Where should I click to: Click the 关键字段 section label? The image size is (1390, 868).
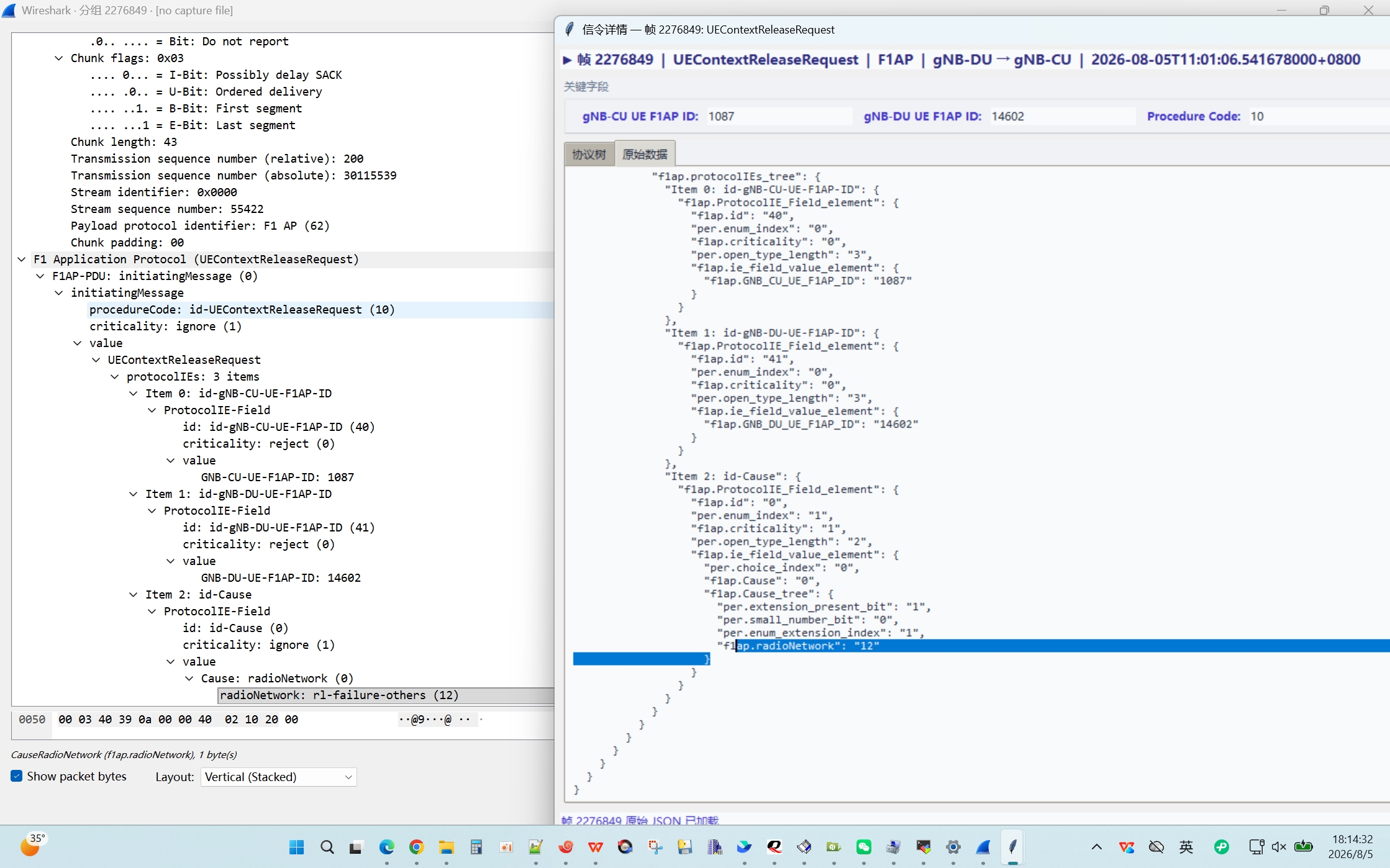point(586,86)
